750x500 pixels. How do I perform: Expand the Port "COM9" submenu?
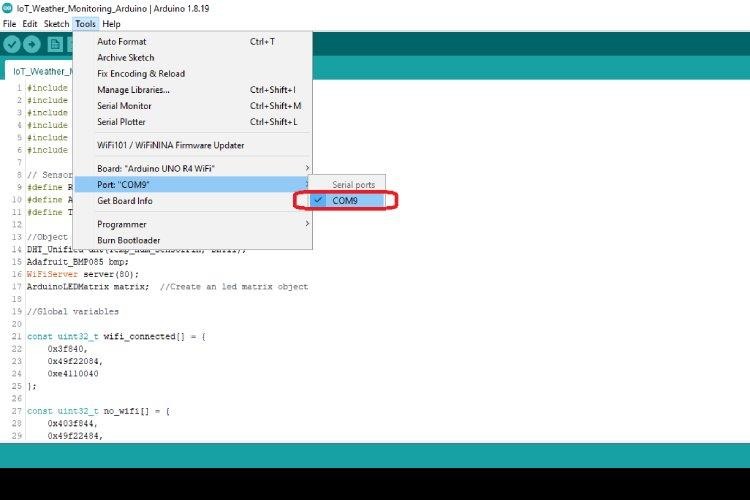point(193,185)
